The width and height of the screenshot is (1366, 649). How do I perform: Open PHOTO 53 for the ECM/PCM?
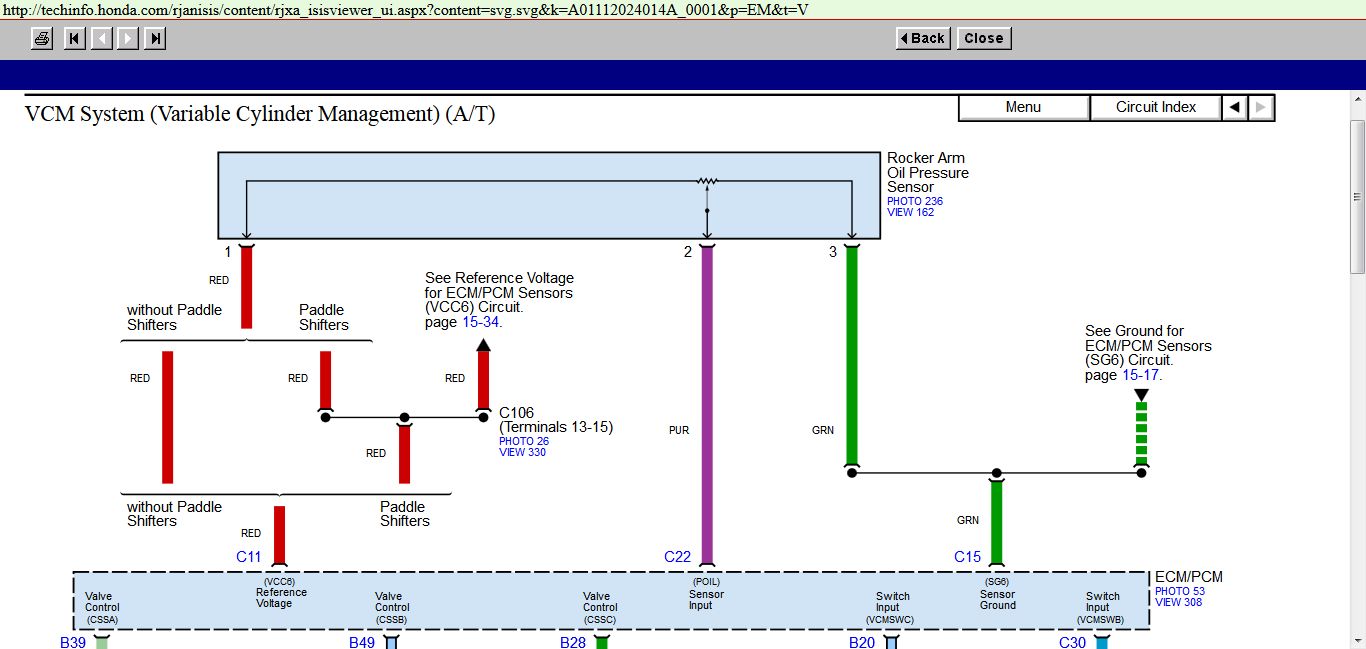coord(1179,591)
